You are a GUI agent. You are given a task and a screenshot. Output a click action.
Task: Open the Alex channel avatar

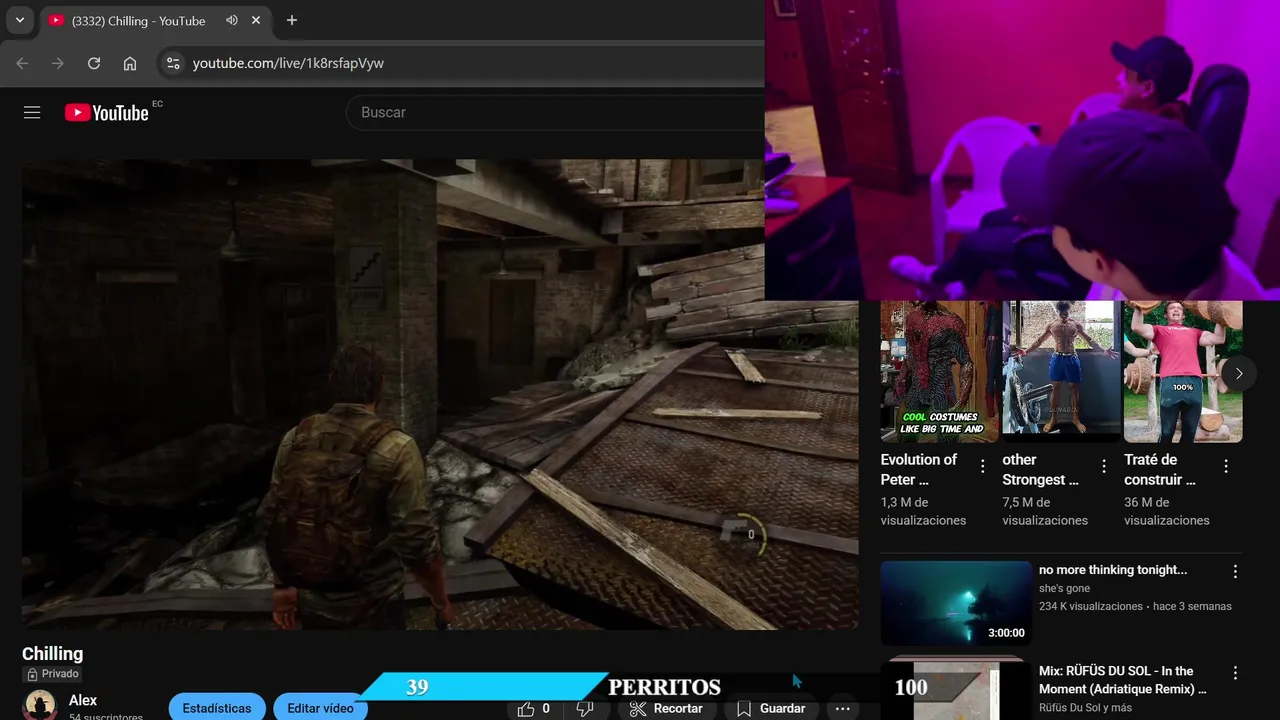point(40,706)
